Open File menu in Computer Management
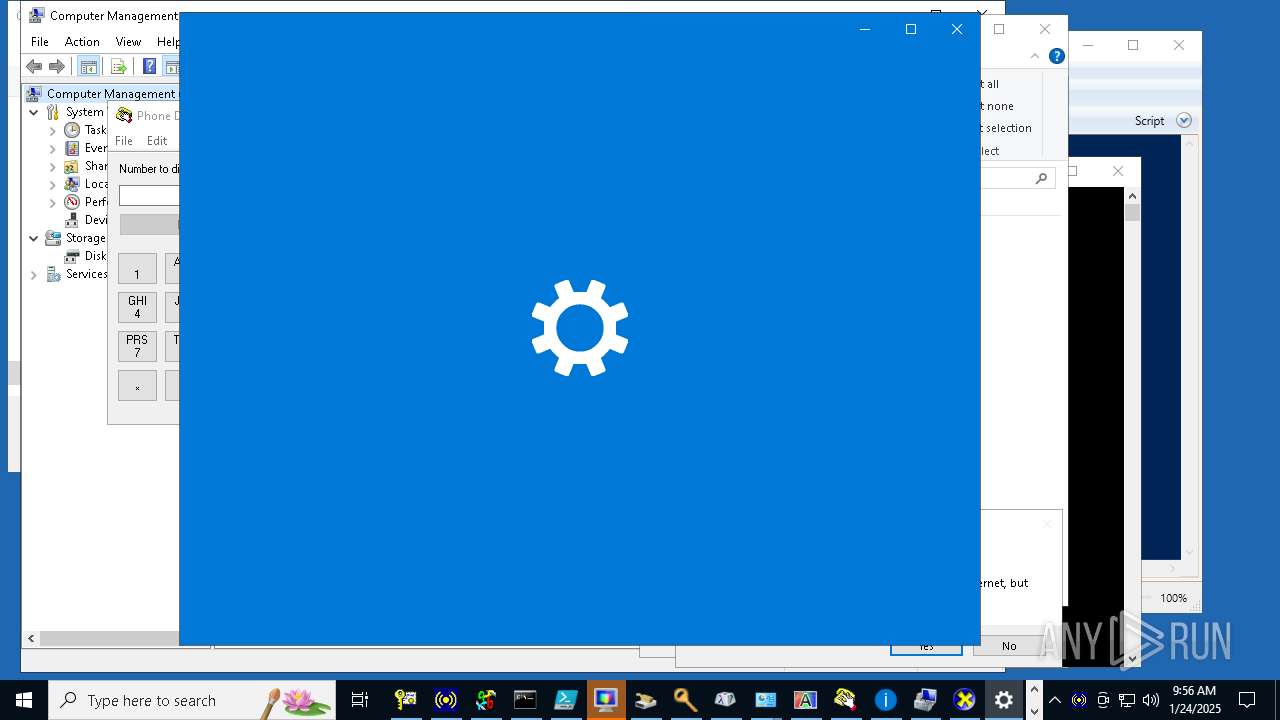The image size is (1280, 720). click(x=40, y=42)
